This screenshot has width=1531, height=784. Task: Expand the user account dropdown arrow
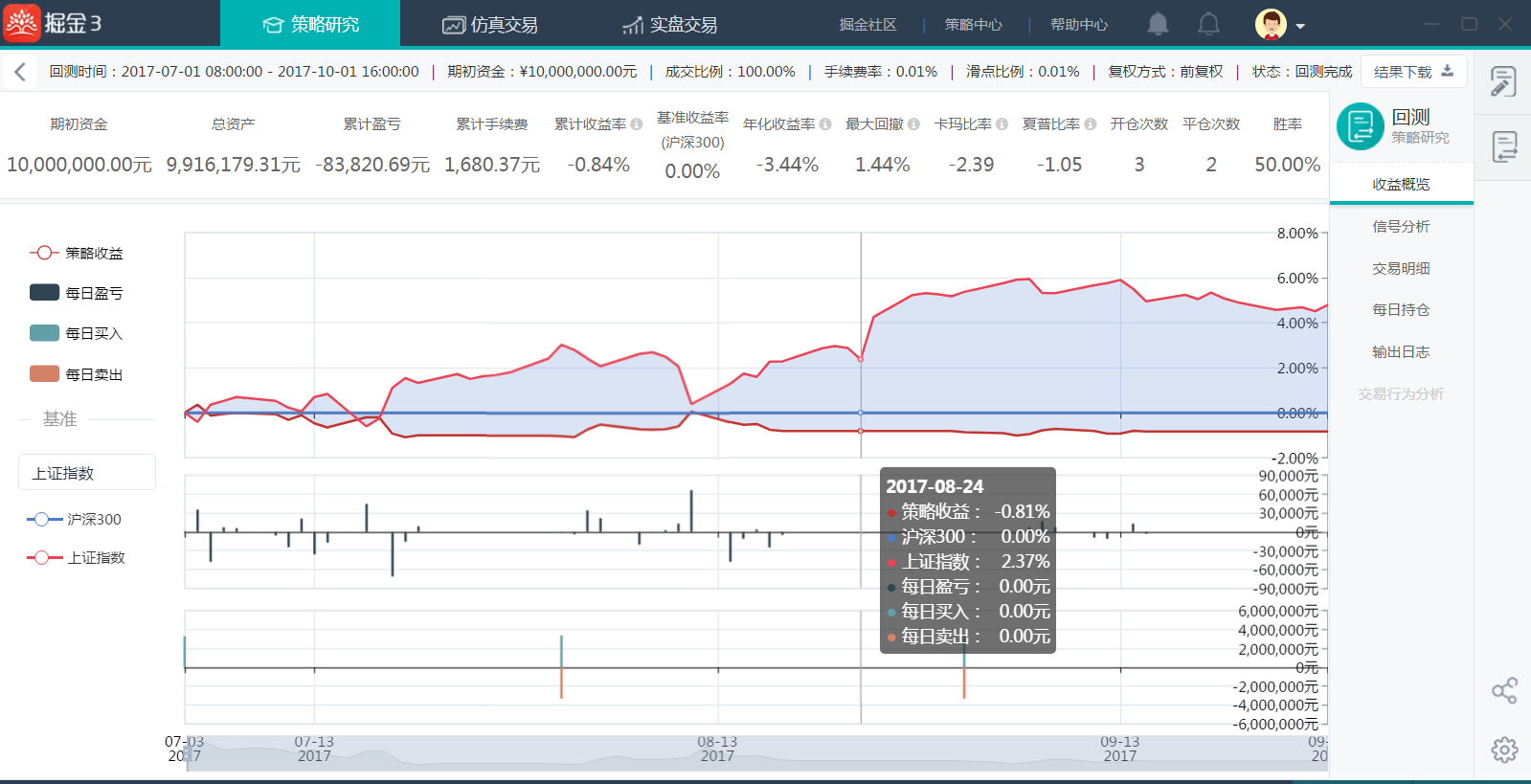(1300, 27)
